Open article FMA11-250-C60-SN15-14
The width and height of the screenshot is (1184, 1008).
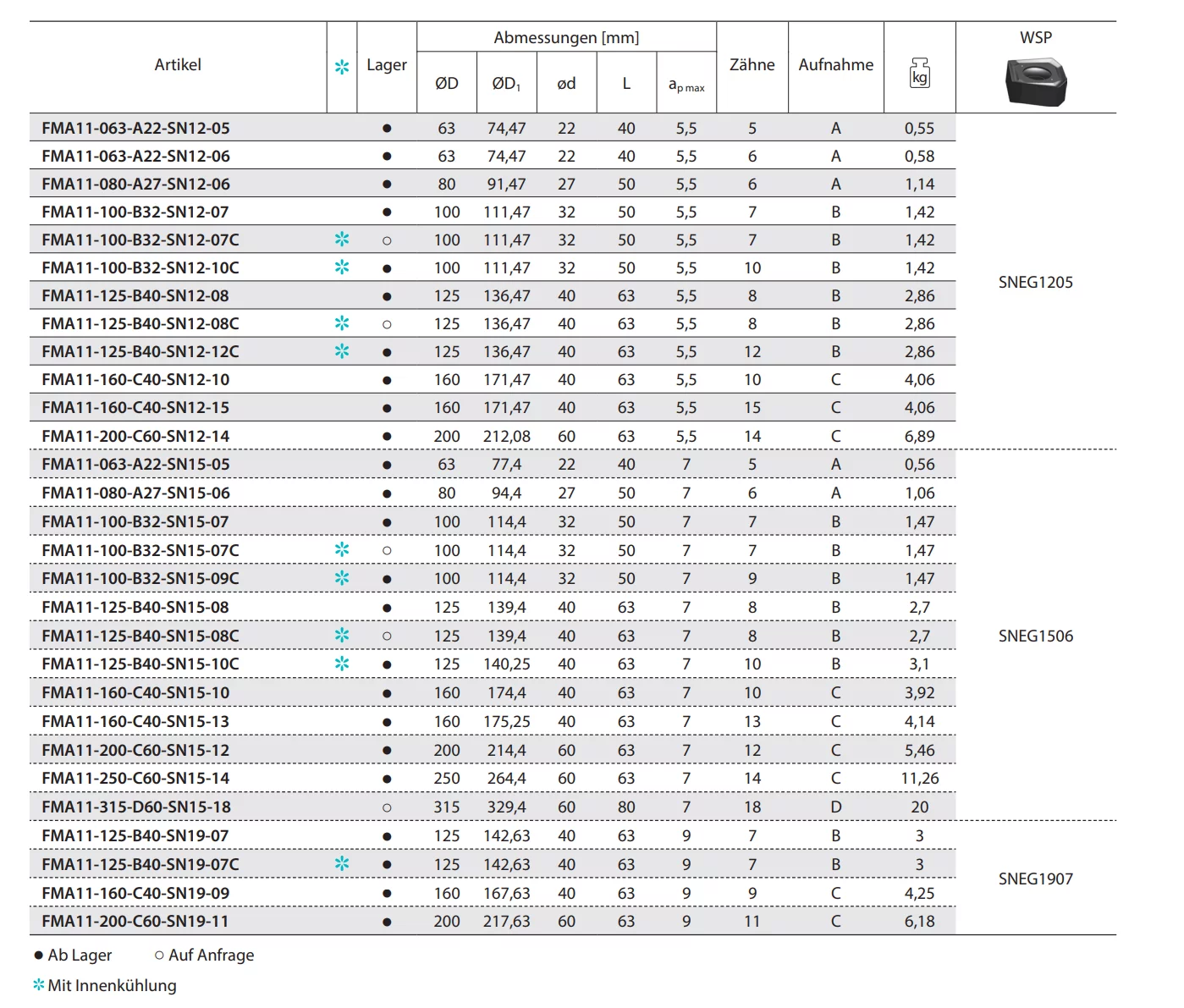135,779
